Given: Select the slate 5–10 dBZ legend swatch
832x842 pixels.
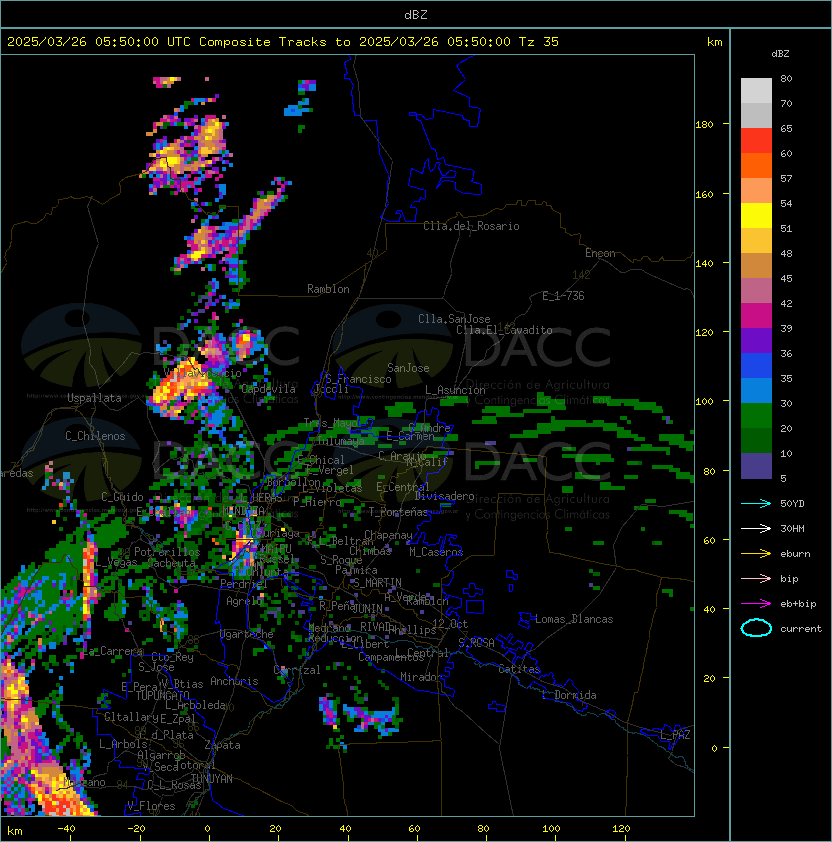Looking at the screenshot, I should (756, 466).
